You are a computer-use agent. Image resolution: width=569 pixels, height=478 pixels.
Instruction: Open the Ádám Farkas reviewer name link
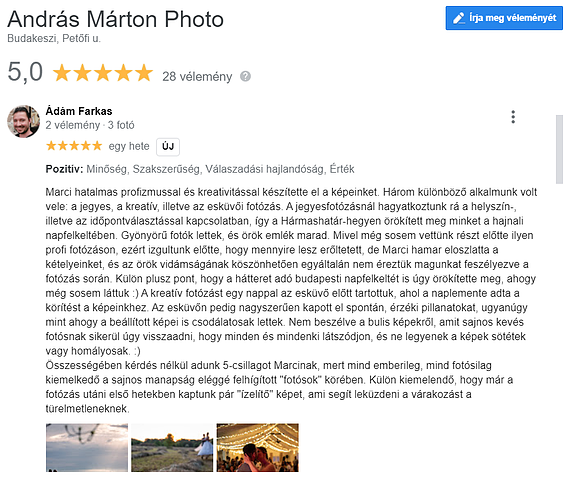[x=79, y=111]
